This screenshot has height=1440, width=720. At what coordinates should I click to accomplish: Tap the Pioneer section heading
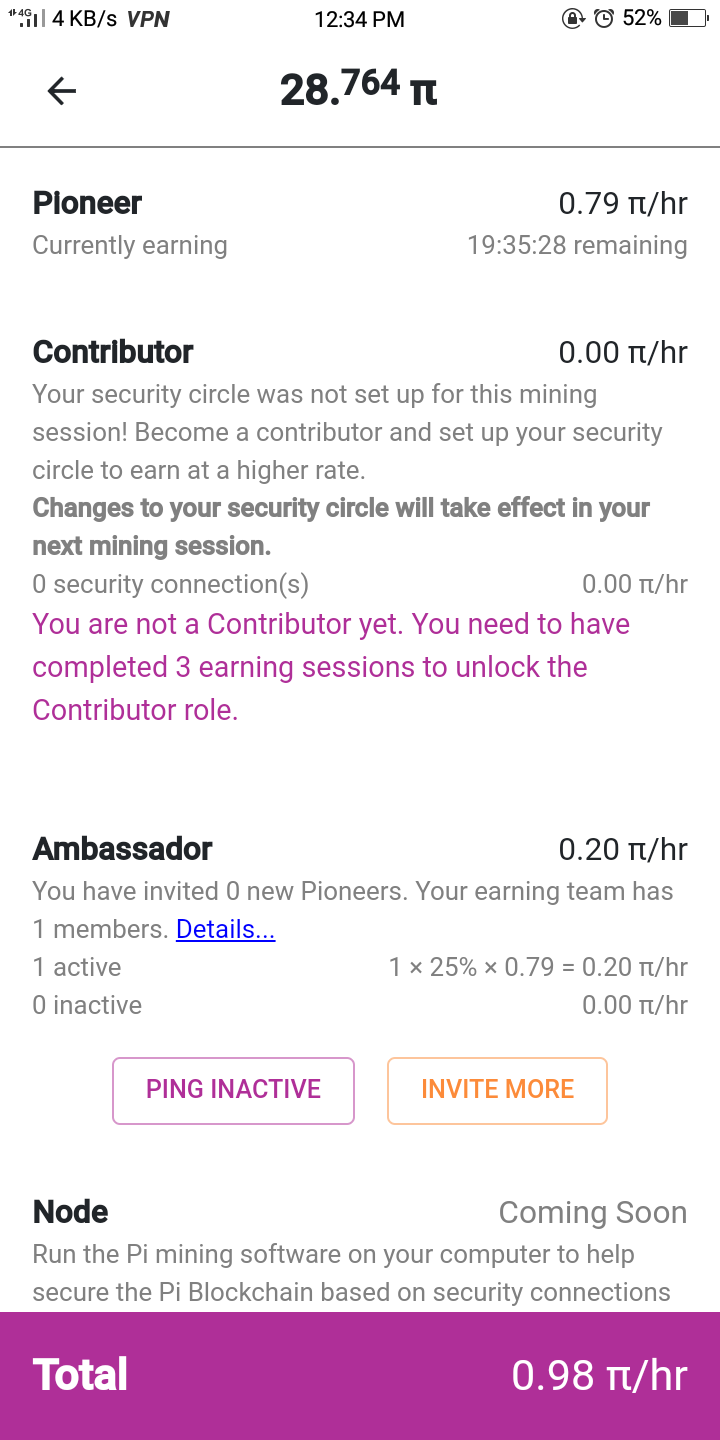88,203
